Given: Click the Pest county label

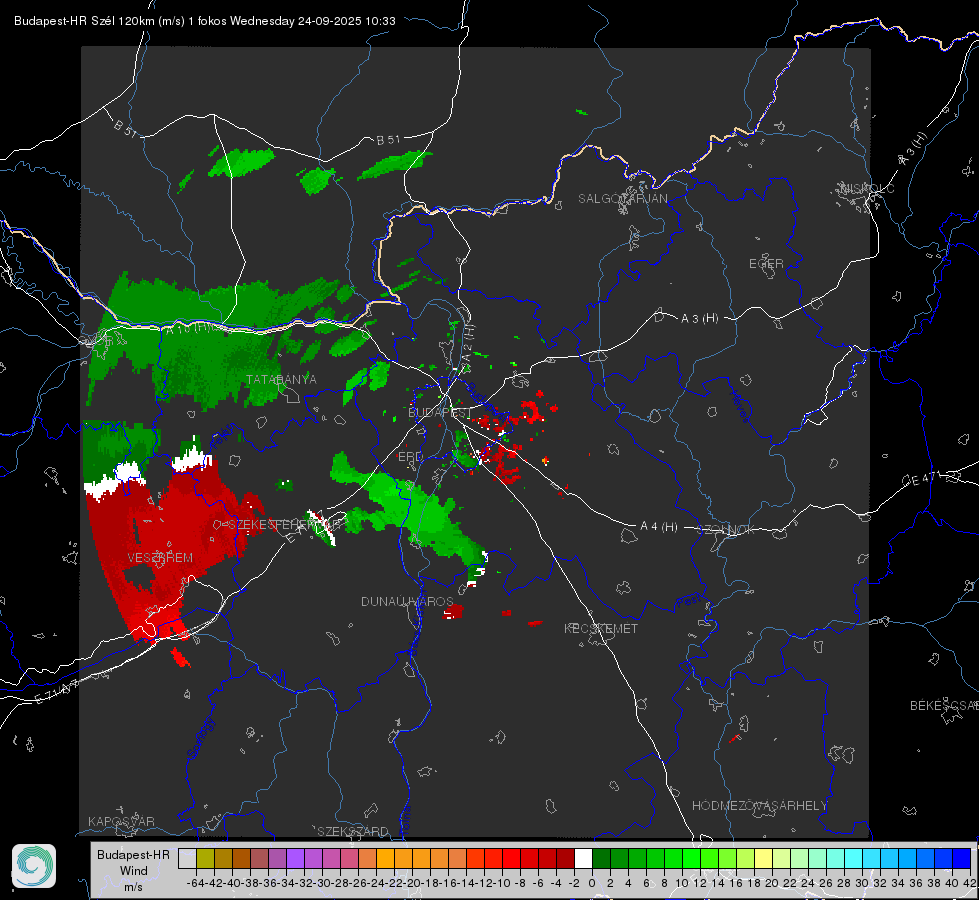Looking at the screenshot, I should 689,601.
